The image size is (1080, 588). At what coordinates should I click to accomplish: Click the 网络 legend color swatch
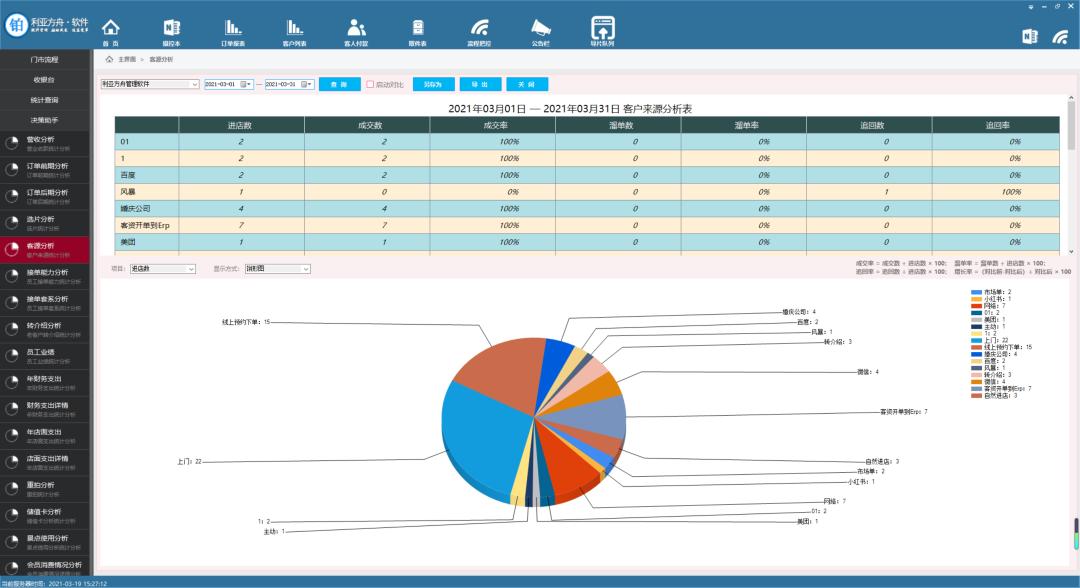pos(976,306)
